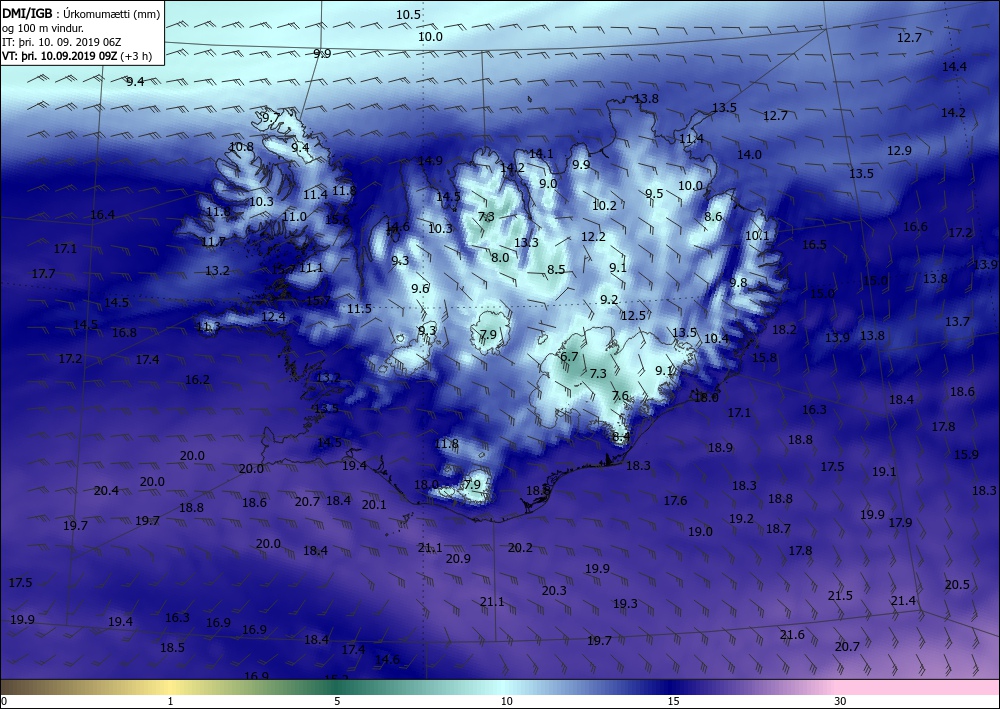Select the 15.8 value label
This screenshot has width=1000, height=709.
765,358
